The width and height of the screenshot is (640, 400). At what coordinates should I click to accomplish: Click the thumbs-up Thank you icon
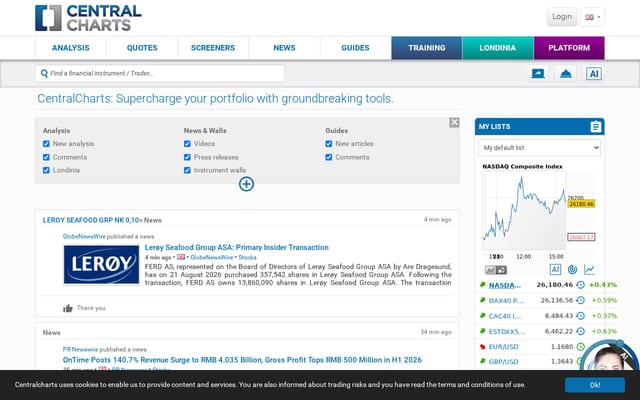68,308
